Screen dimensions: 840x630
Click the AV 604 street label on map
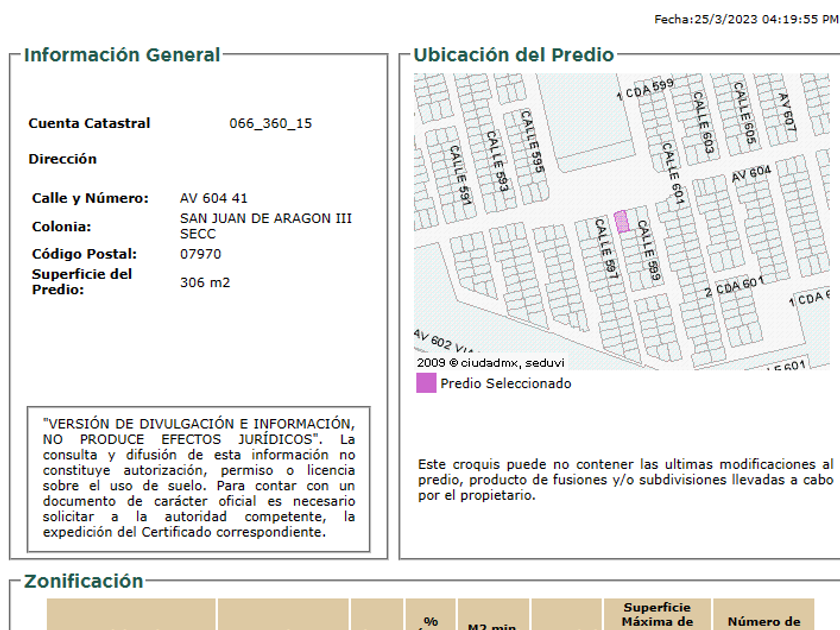coord(751,174)
